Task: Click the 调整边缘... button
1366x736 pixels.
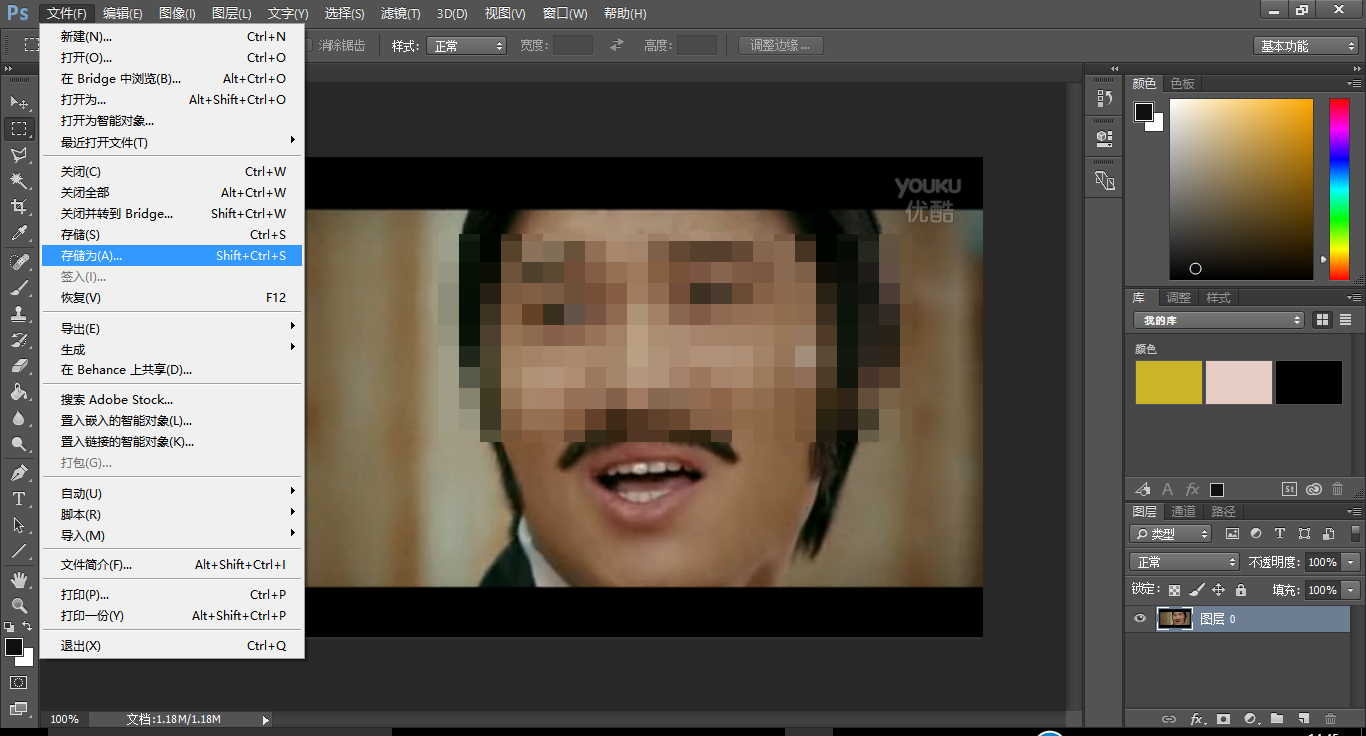Action: tap(780, 45)
